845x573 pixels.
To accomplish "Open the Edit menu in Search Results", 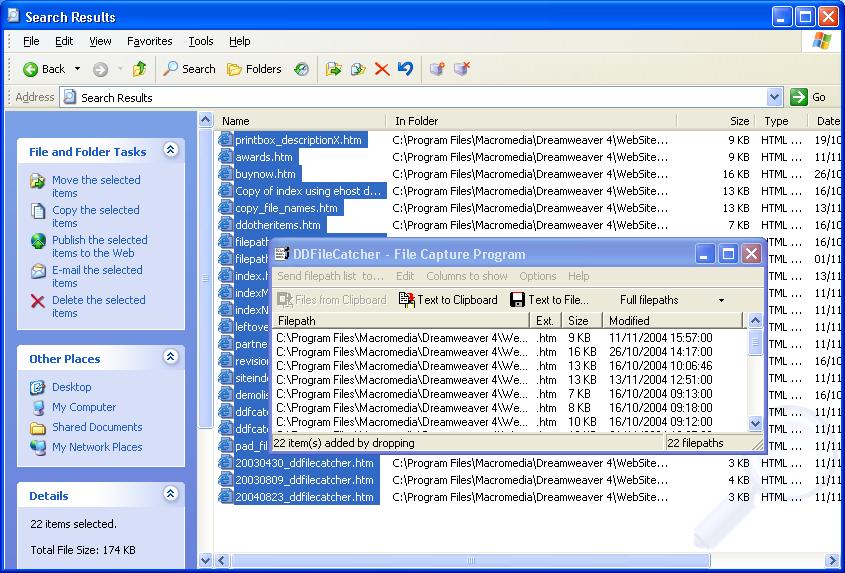I will pyautogui.click(x=64, y=41).
